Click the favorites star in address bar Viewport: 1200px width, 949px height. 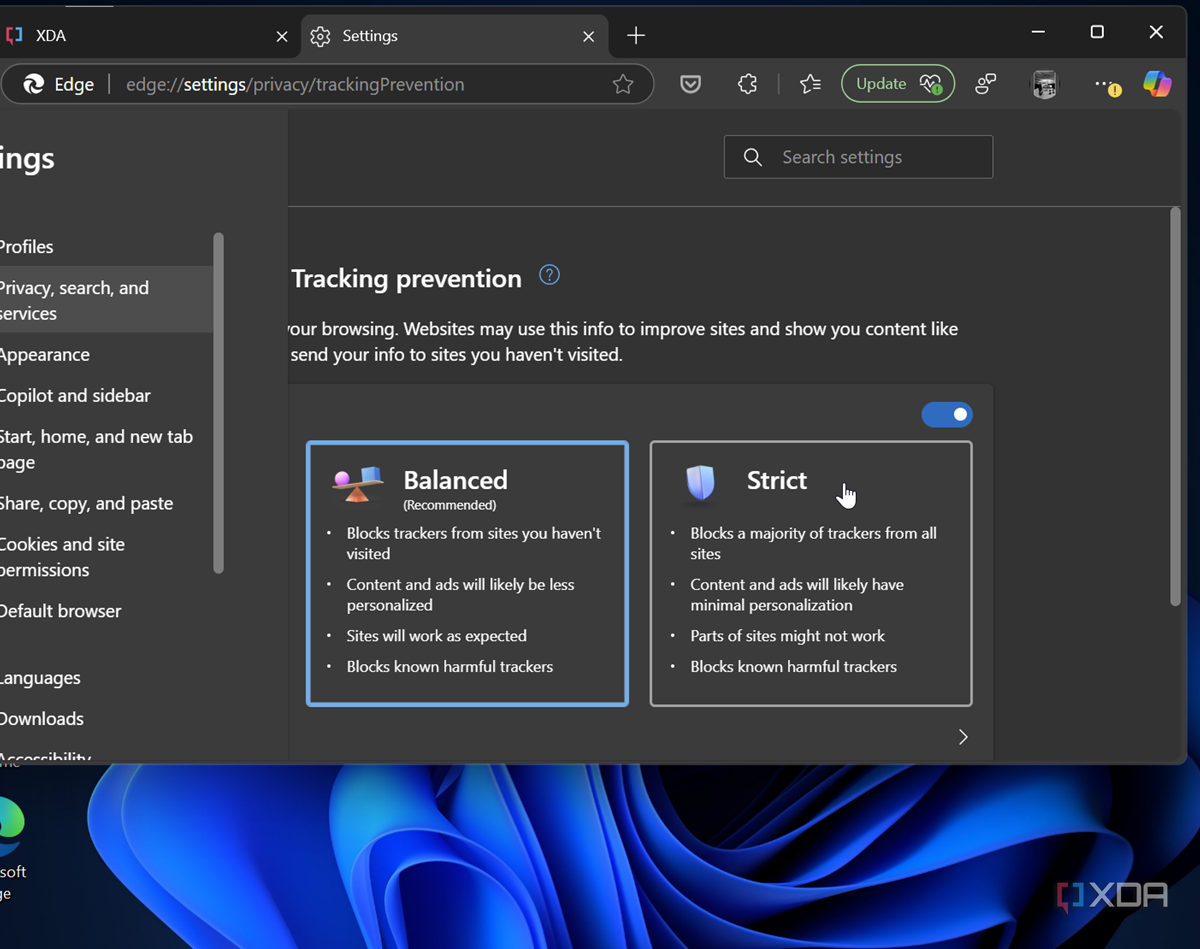(x=623, y=85)
